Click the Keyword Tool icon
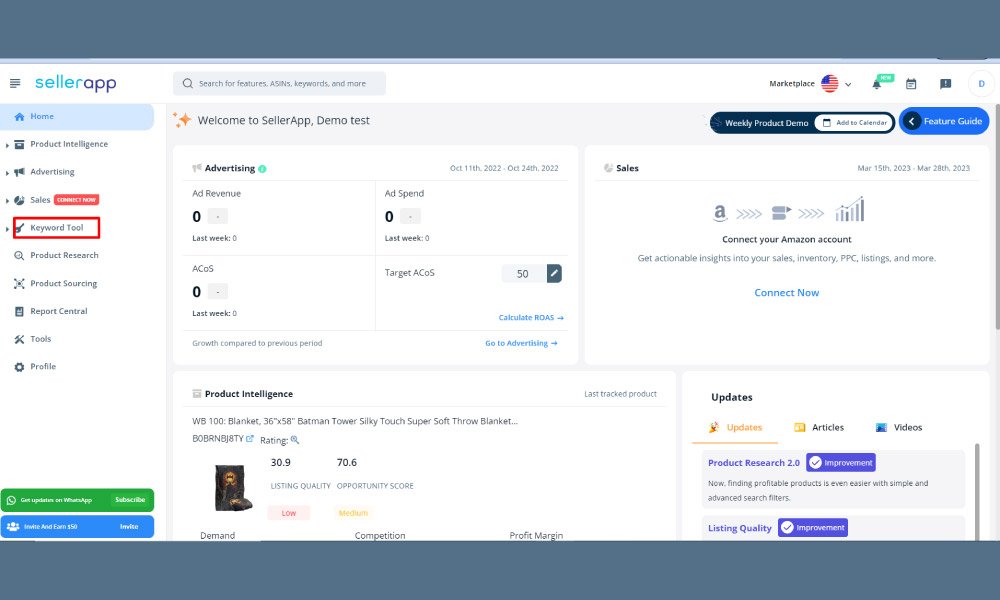 point(19,228)
